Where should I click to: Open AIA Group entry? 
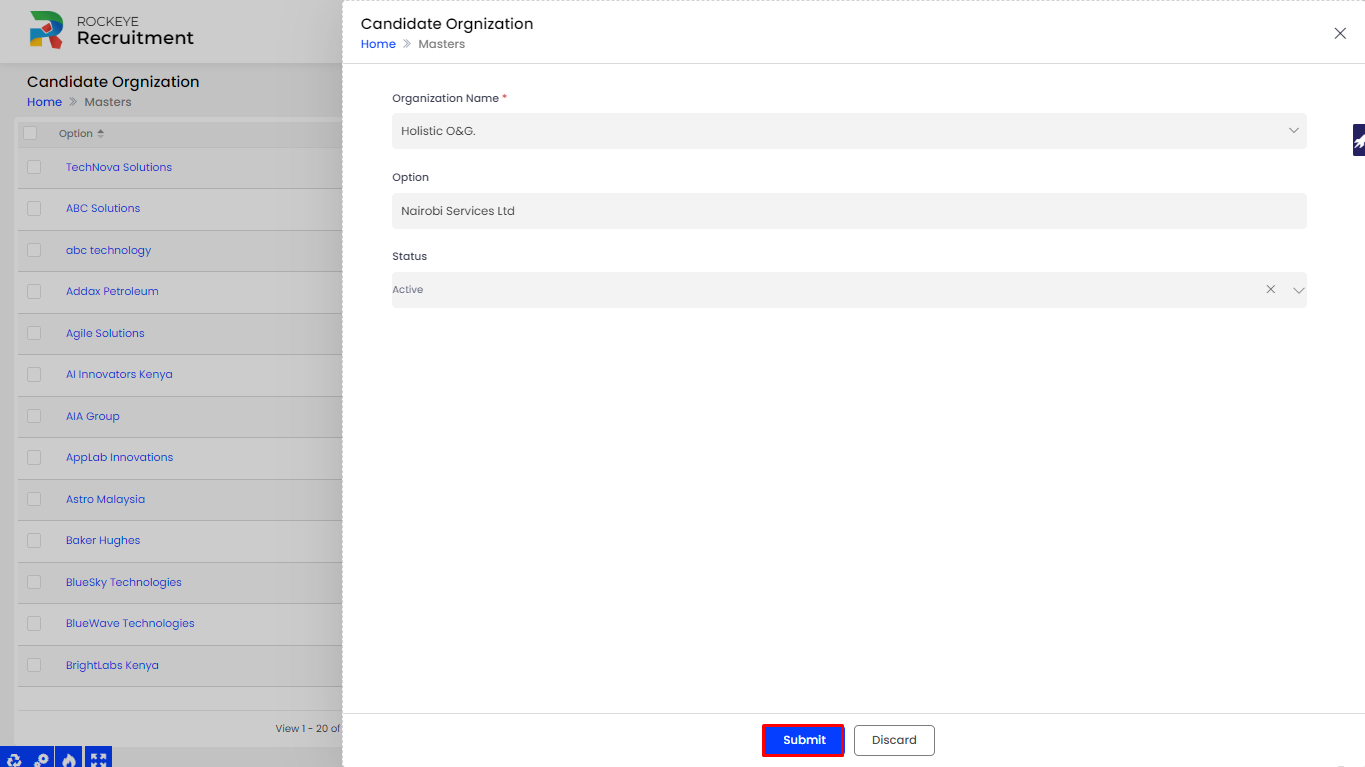coord(93,416)
